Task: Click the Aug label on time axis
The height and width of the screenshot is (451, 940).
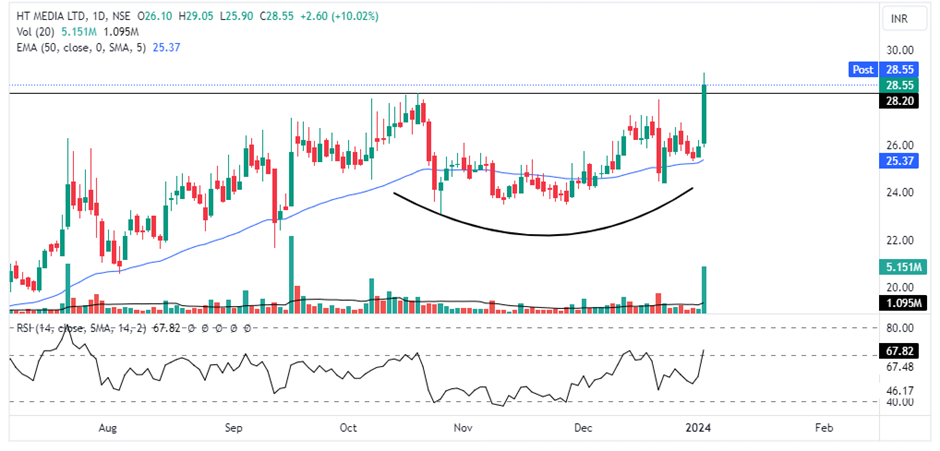Action: pyautogui.click(x=109, y=427)
